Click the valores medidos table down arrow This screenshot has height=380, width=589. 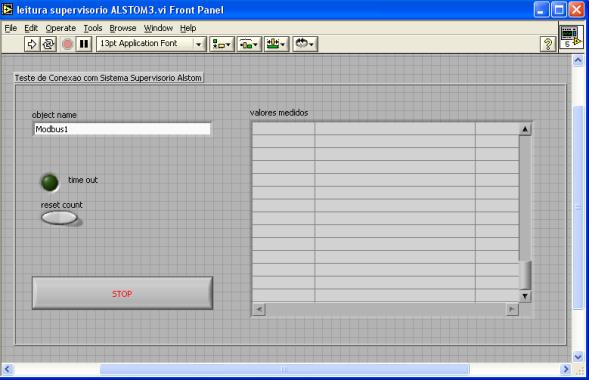click(x=525, y=296)
